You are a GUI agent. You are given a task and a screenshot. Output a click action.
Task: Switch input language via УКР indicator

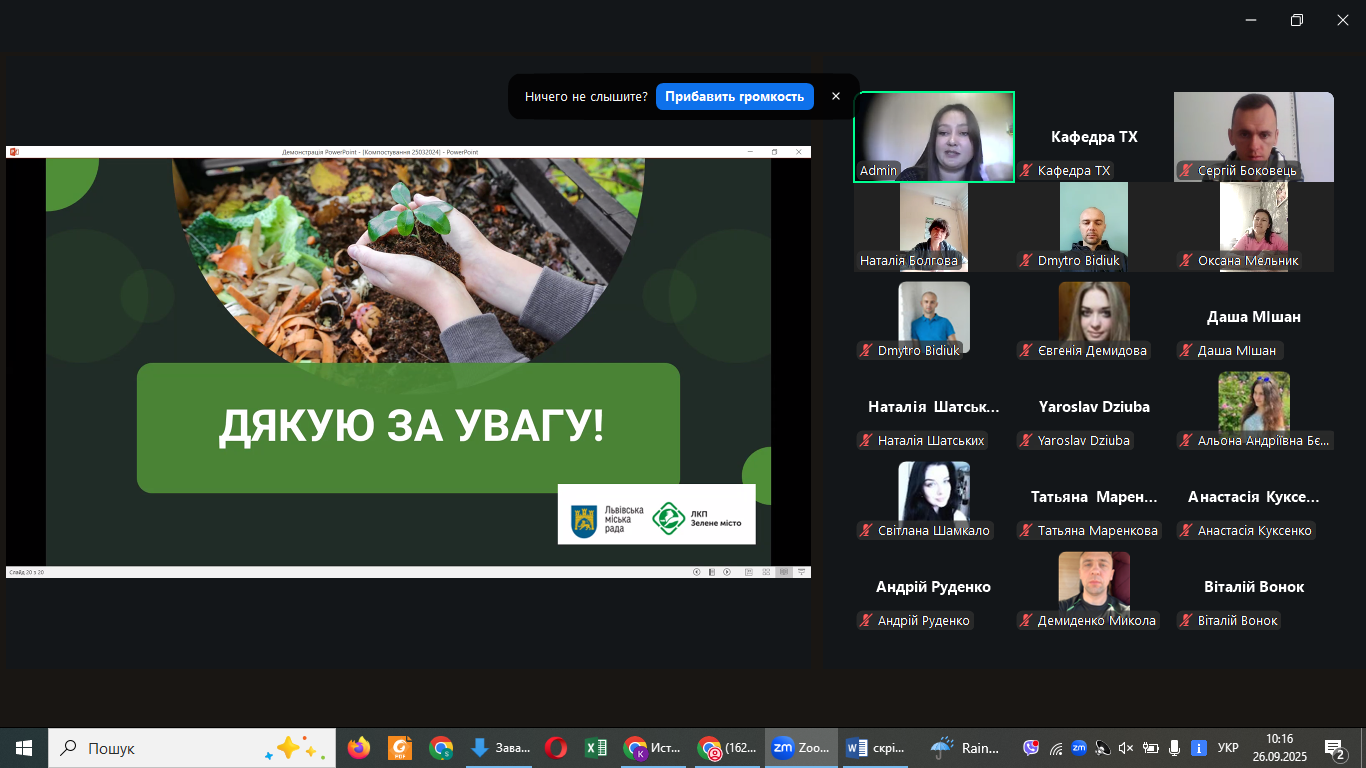pyautogui.click(x=1228, y=748)
